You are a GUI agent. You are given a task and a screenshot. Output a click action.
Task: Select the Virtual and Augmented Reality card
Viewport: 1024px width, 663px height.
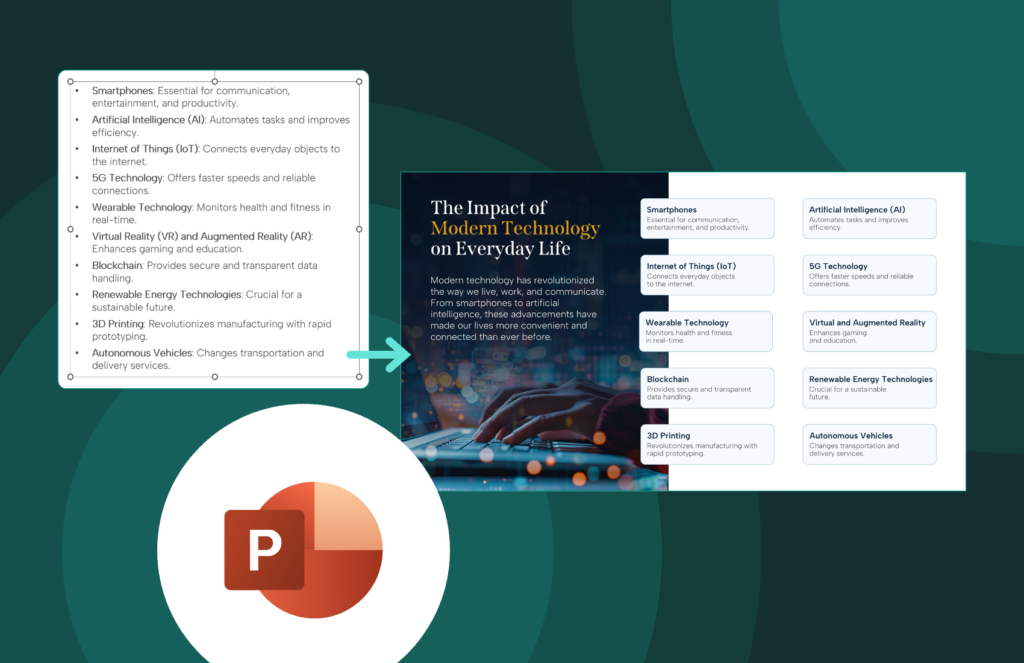click(869, 331)
